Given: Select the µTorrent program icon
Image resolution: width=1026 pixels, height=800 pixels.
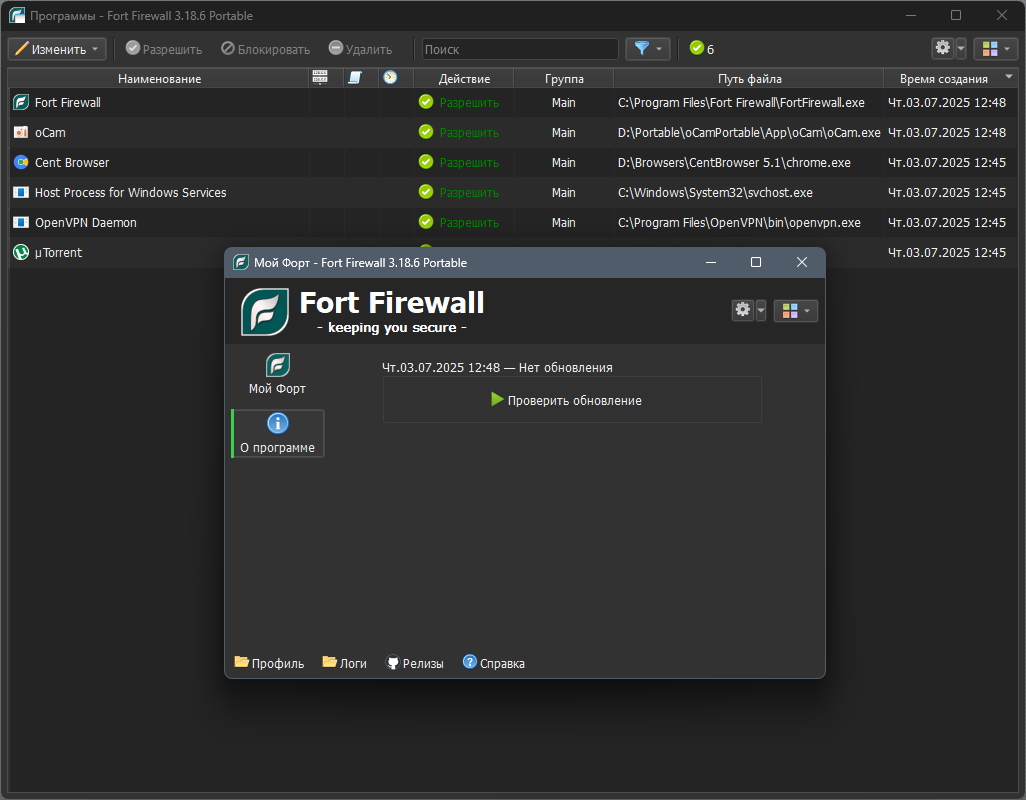Looking at the screenshot, I should click(21, 252).
